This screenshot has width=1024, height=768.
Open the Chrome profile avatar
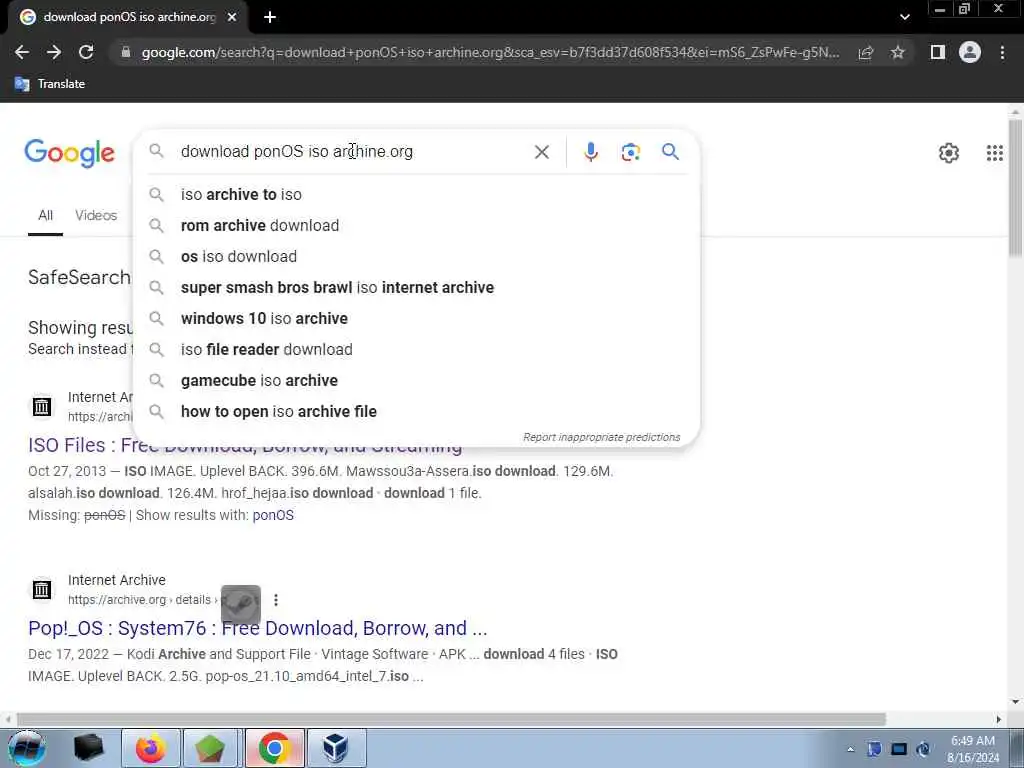[970, 52]
